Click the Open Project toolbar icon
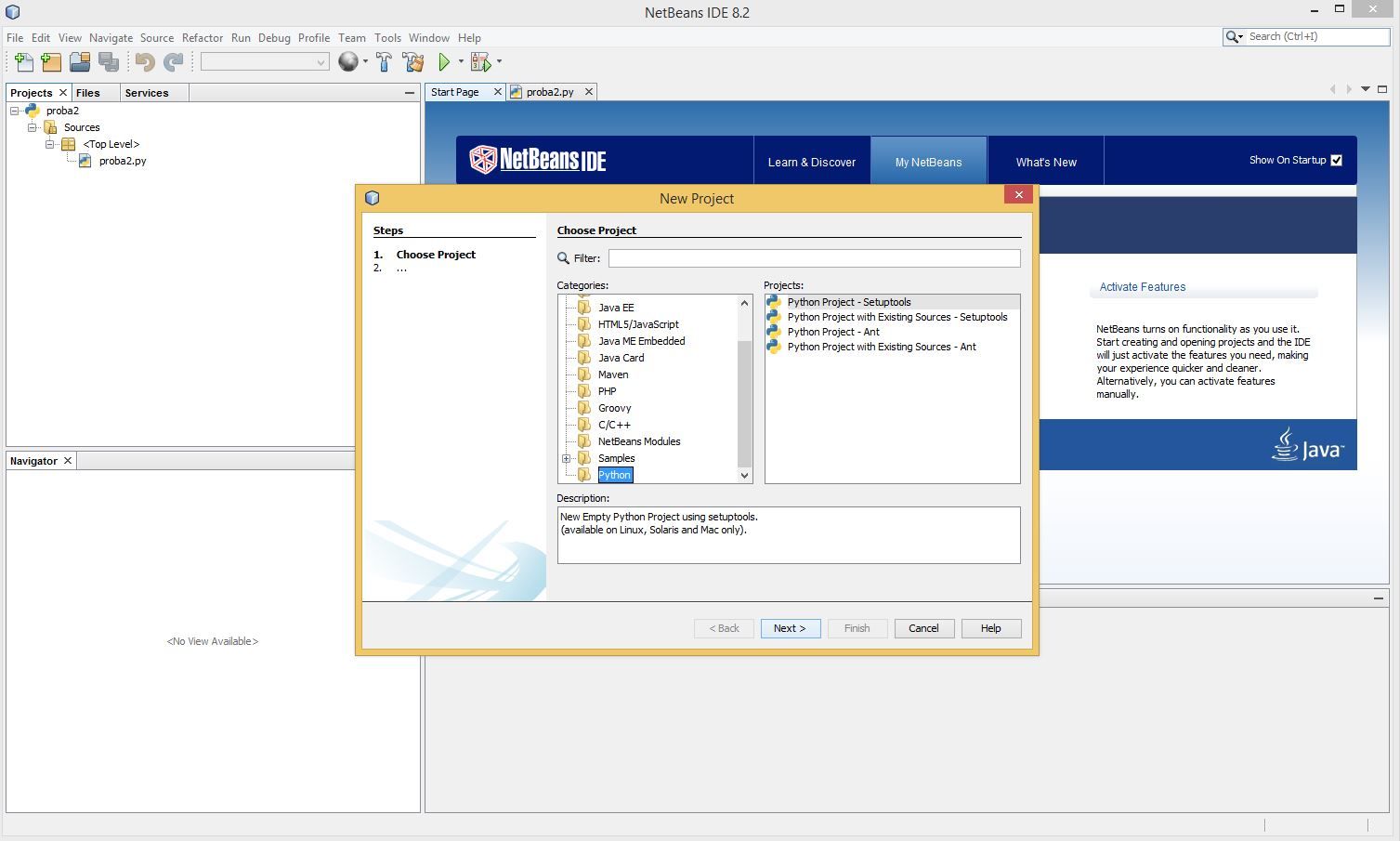The image size is (1400, 841). (80, 62)
